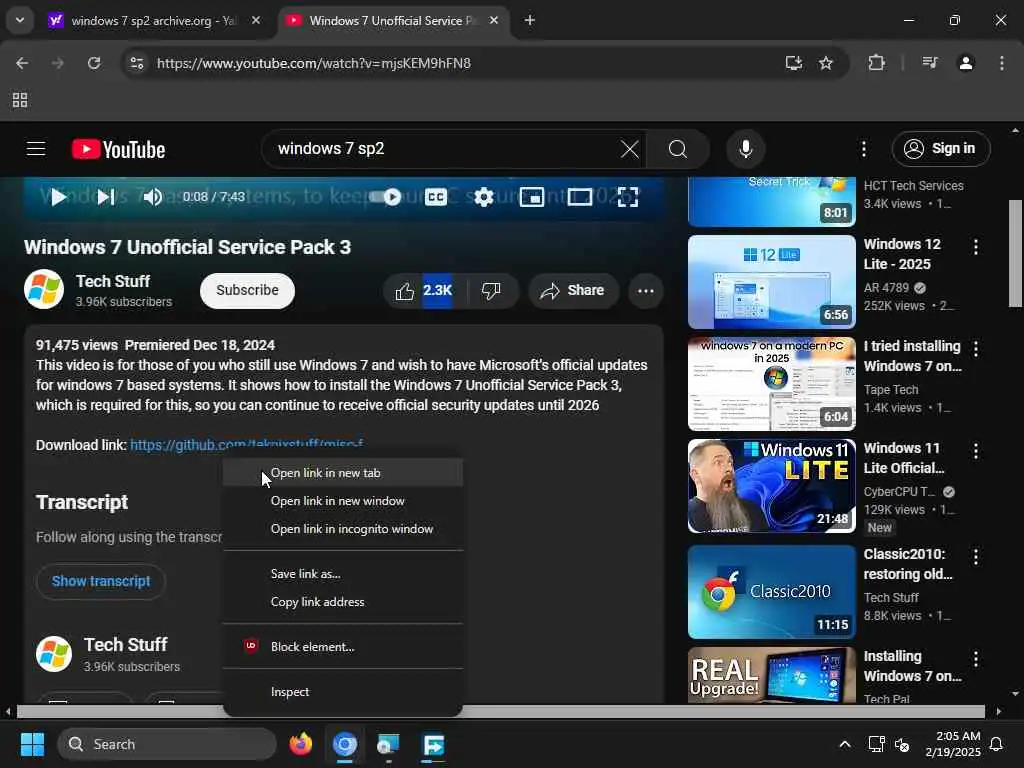1024x768 pixels.
Task: Click the Sign in button
Action: click(x=940, y=149)
